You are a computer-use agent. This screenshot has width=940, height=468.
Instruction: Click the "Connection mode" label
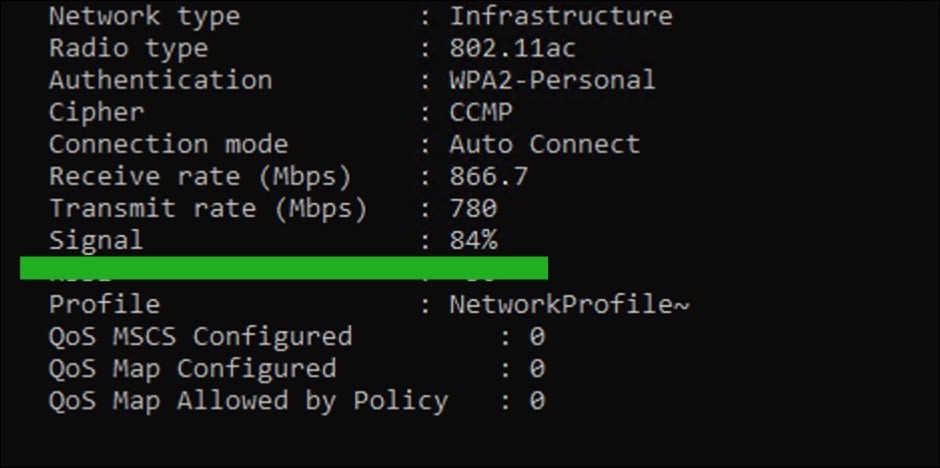tap(168, 145)
